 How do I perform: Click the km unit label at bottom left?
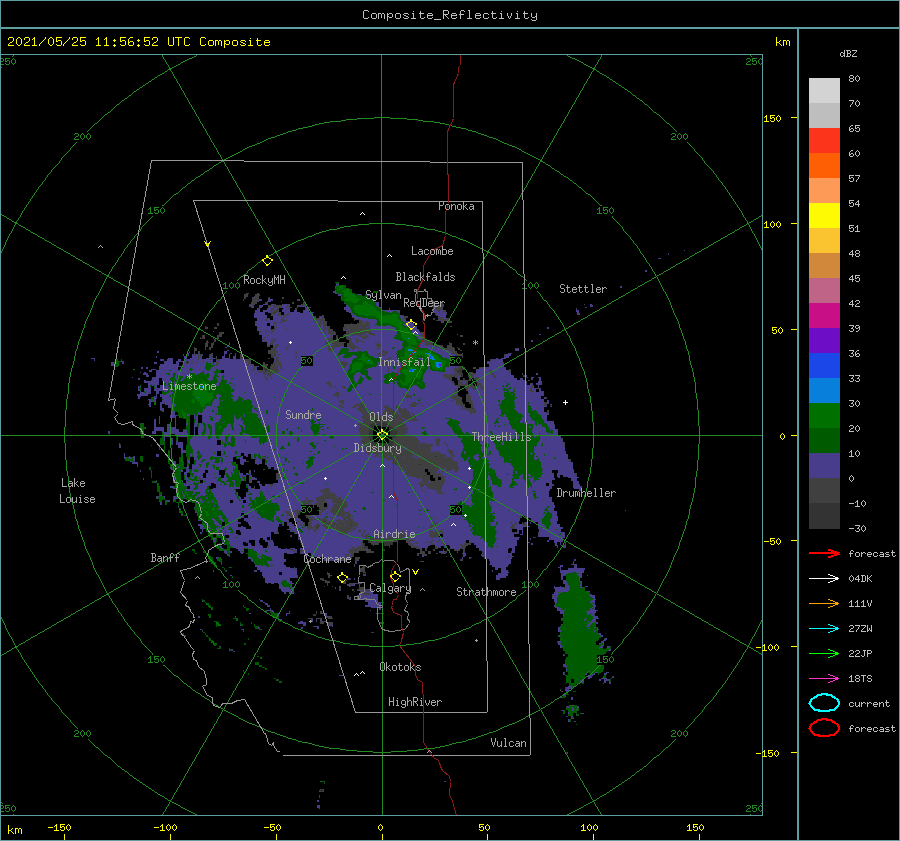(14, 830)
